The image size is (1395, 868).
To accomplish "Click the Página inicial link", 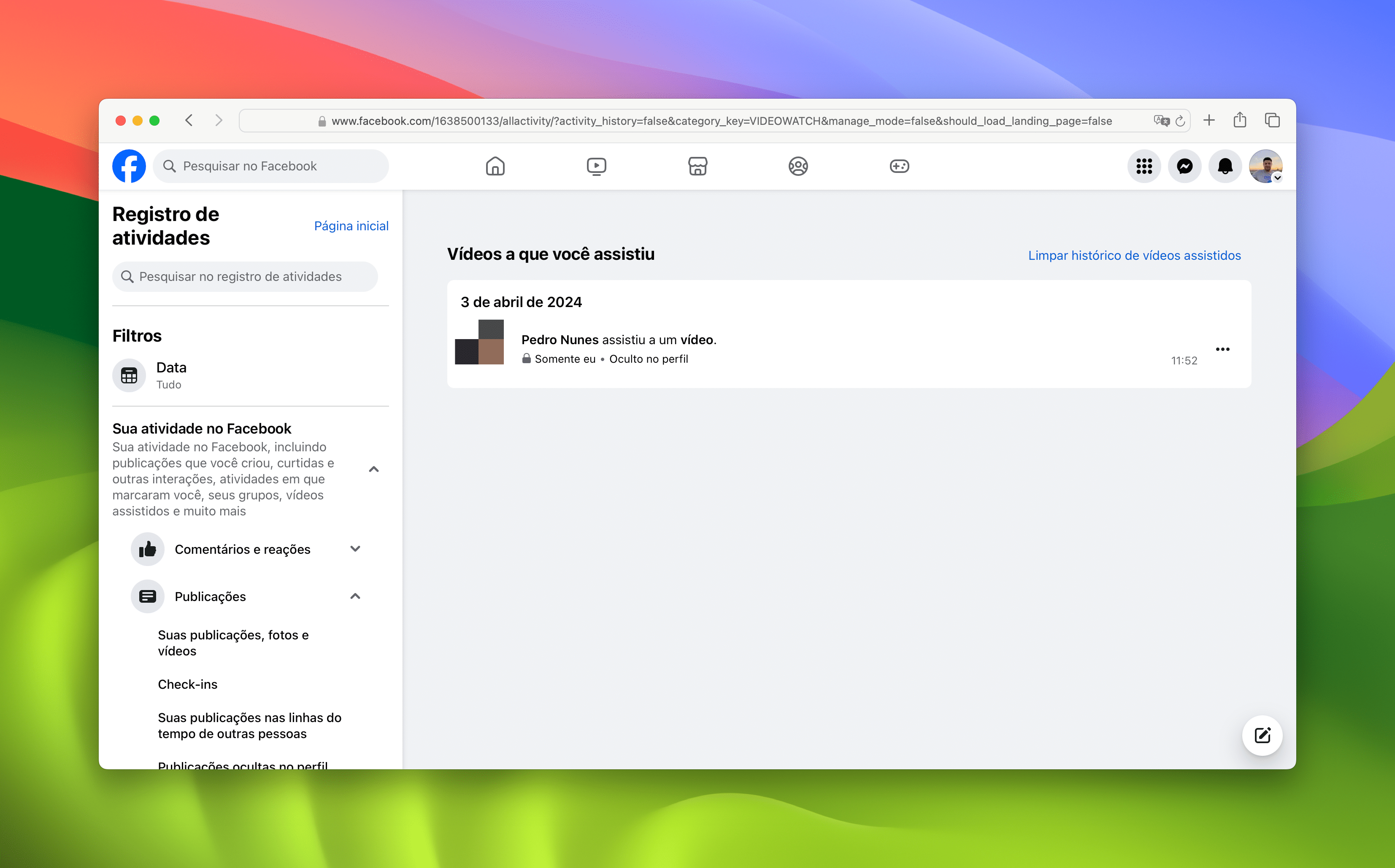I will point(351,226).
